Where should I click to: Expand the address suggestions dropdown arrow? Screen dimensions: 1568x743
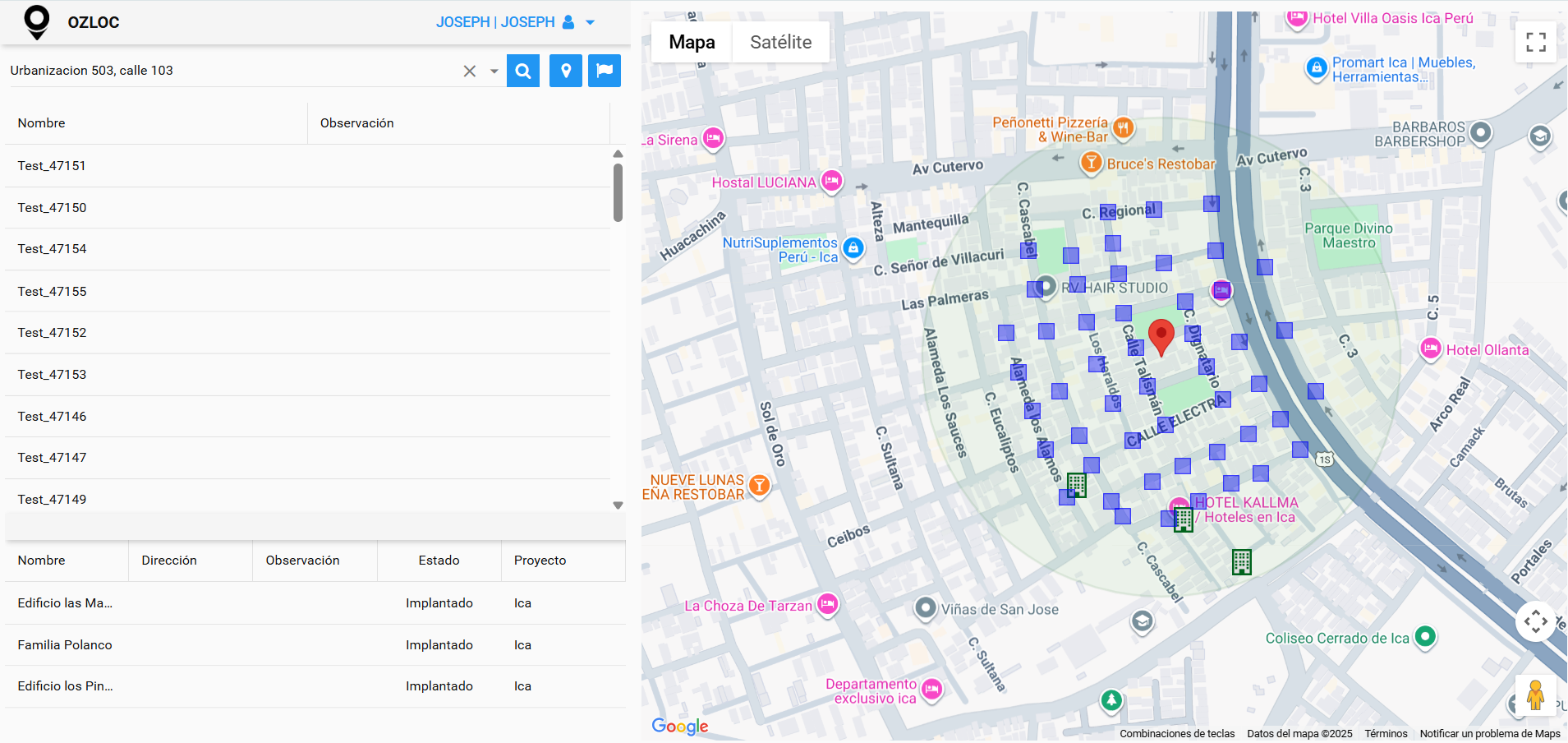point(494,72)
